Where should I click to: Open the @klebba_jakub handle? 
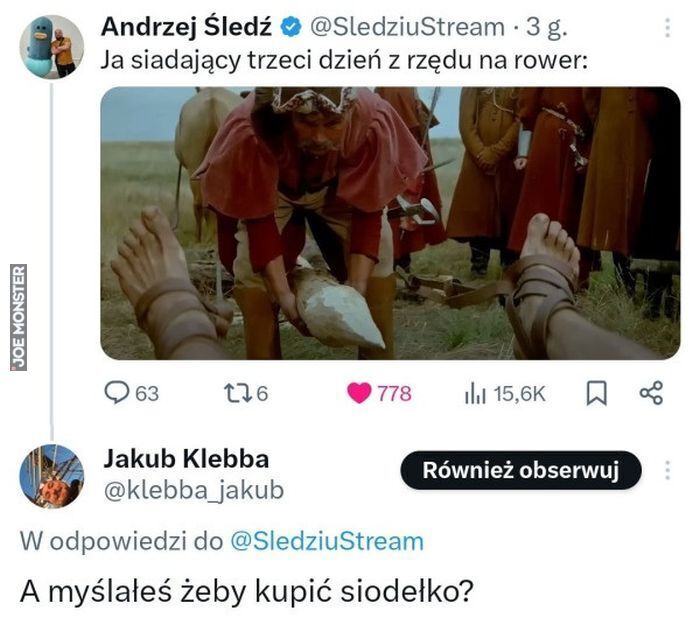point(193,489)
